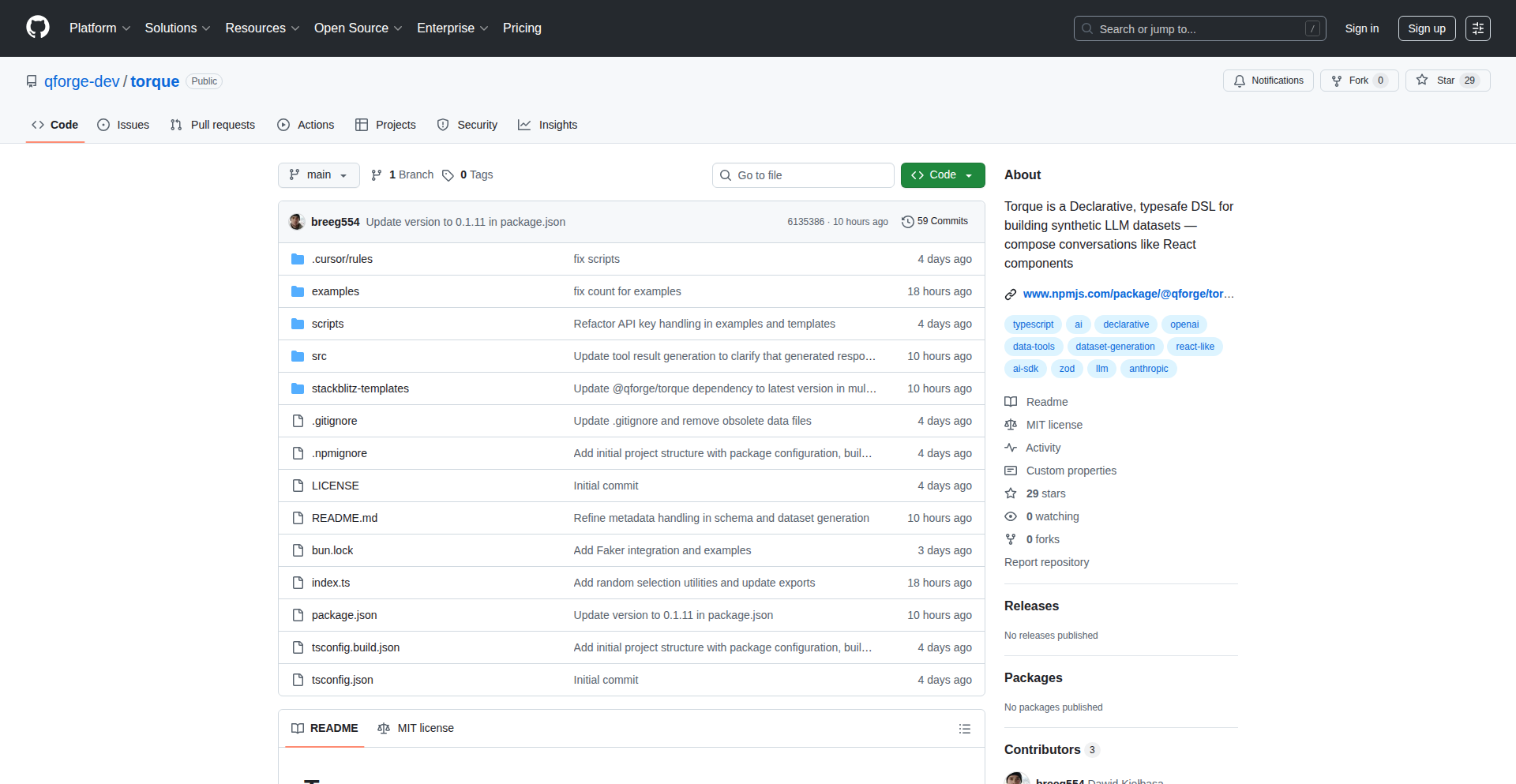Open the Projects tab
Screen dimensions: 1516x784
(x=385, y=125)
